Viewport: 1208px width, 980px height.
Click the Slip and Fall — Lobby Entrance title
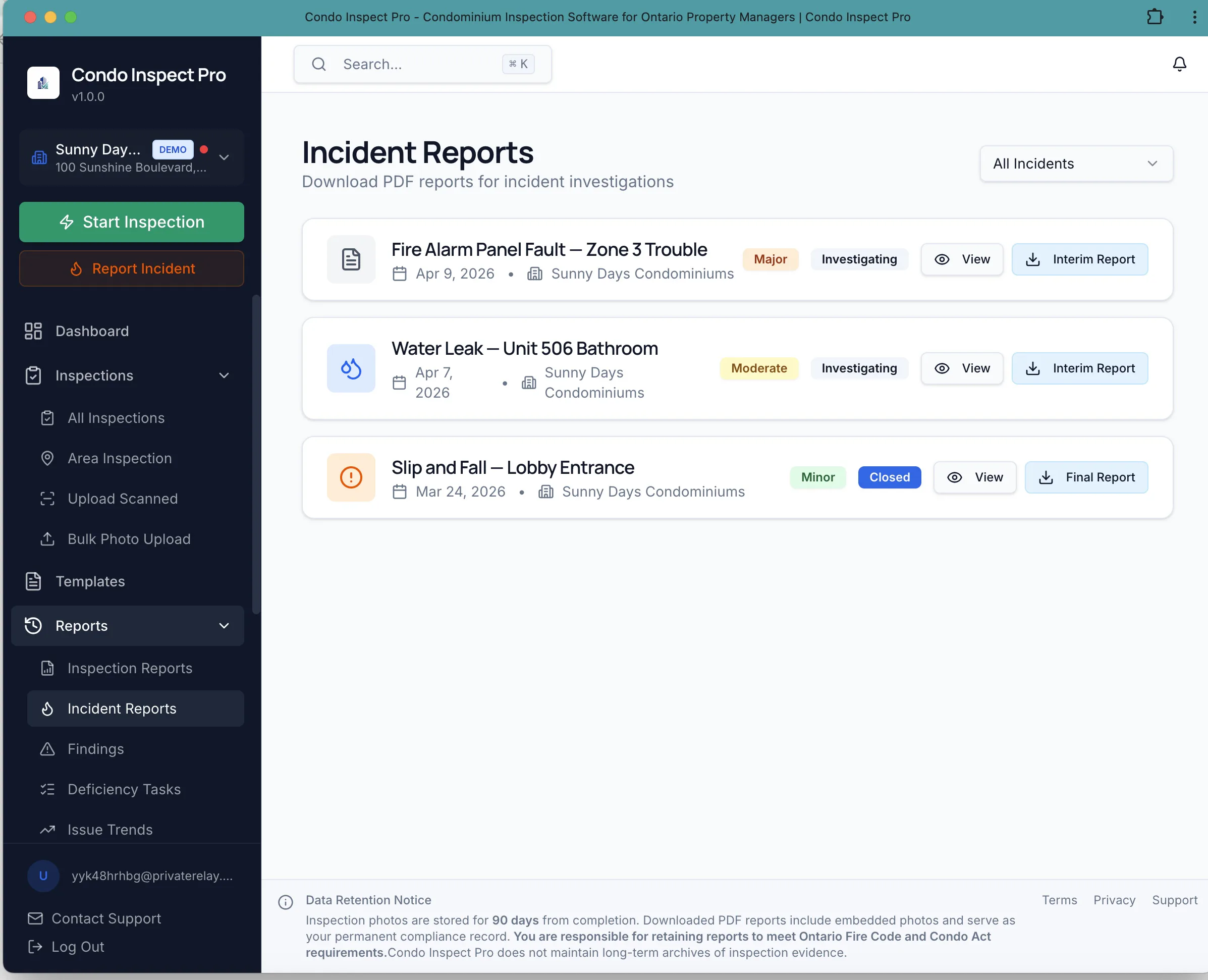tap(513, 467)
